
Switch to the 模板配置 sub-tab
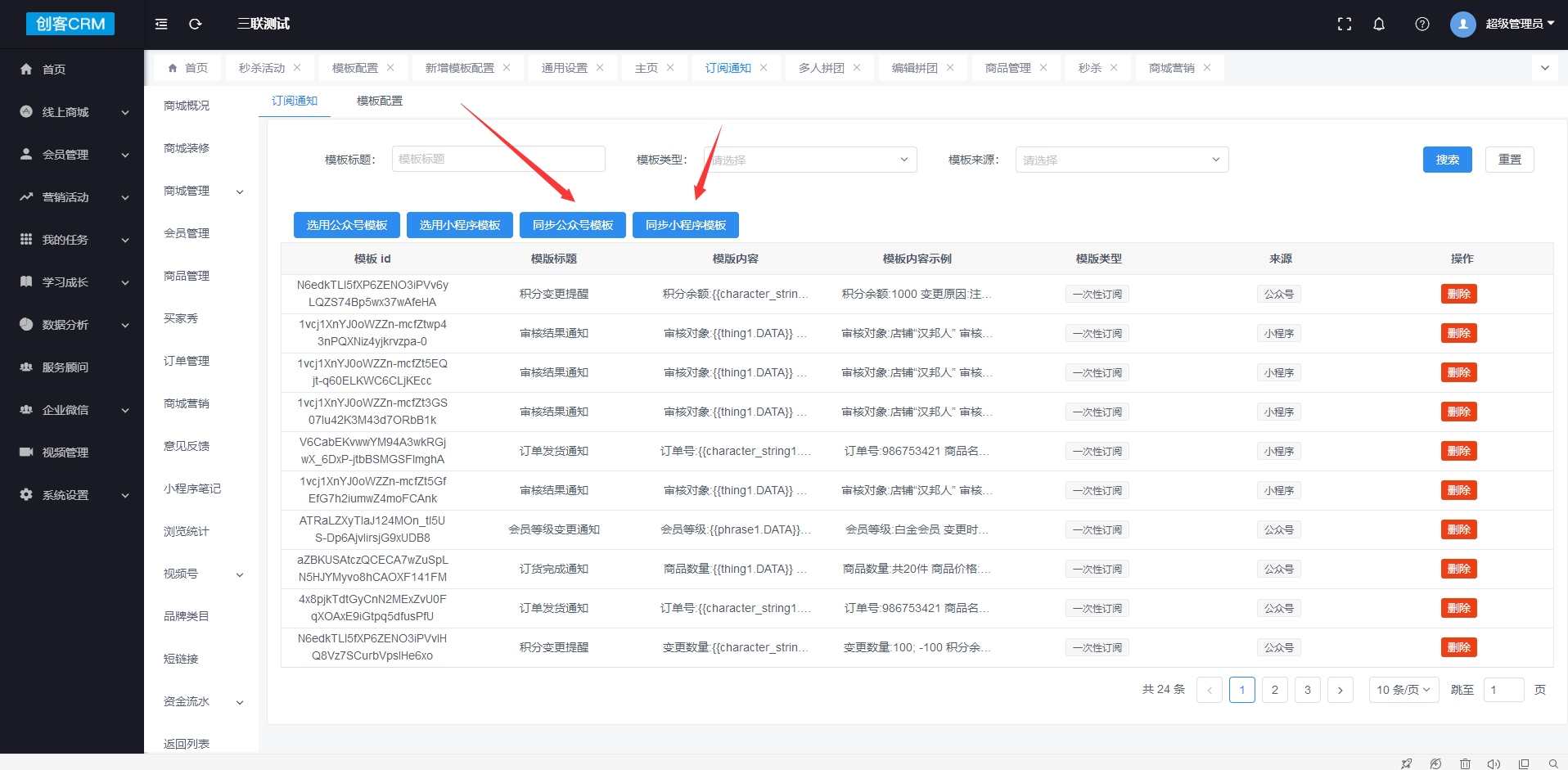[x=380, y=101]
